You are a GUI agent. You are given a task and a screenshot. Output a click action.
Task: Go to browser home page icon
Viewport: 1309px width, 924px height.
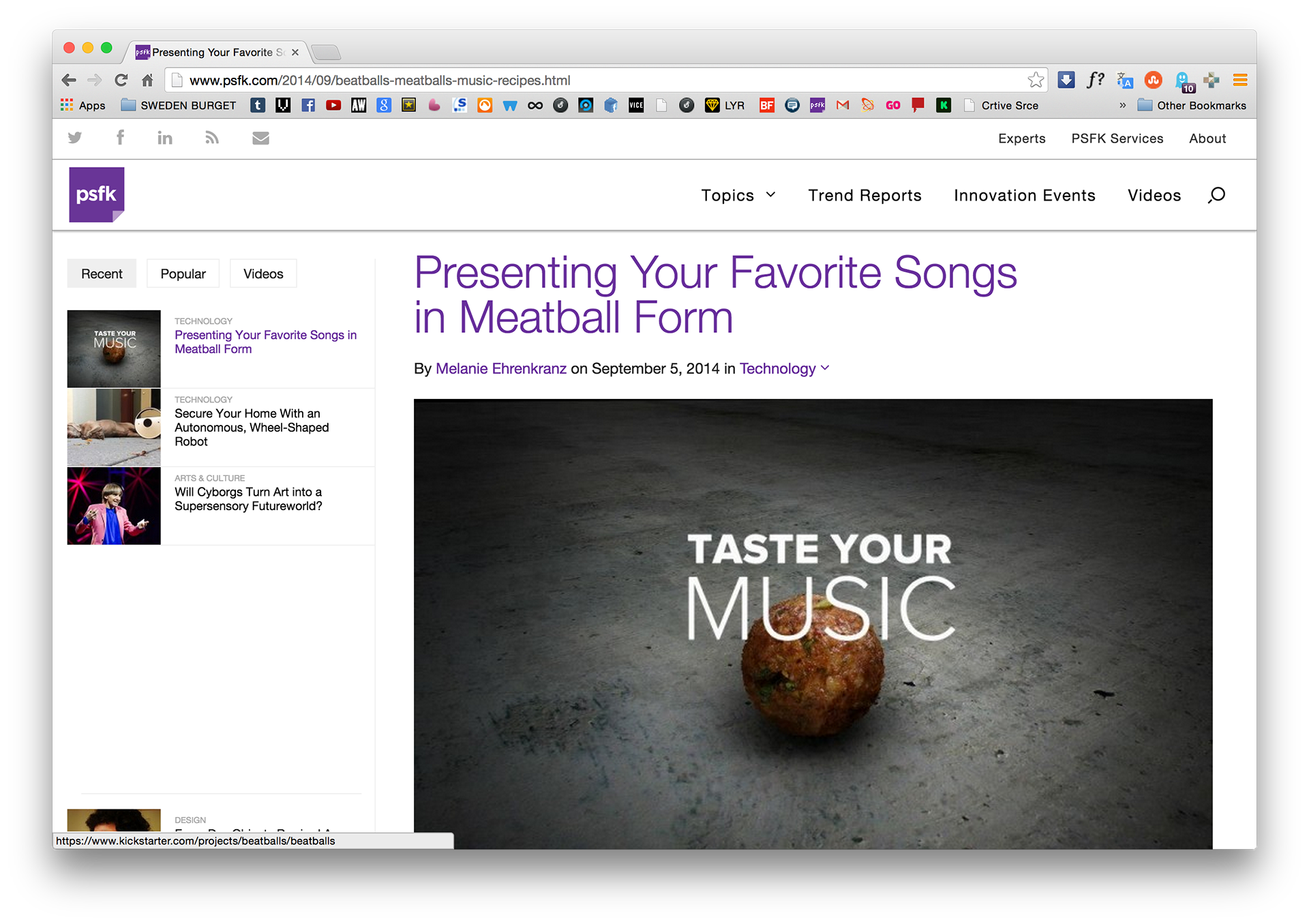pyautogui.click(x=147, y=80)
